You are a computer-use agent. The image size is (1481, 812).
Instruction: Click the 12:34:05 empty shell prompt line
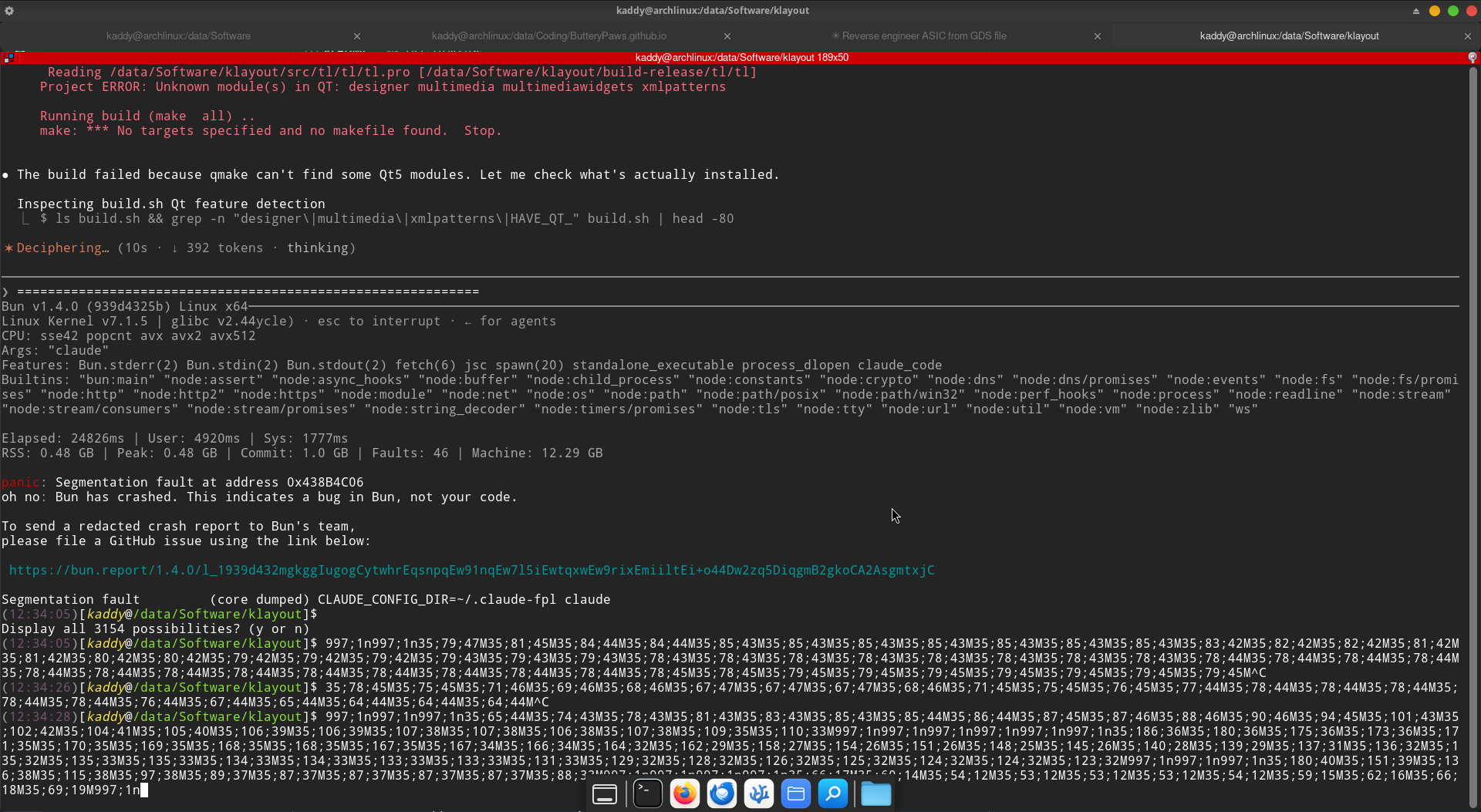coord(159,615)
